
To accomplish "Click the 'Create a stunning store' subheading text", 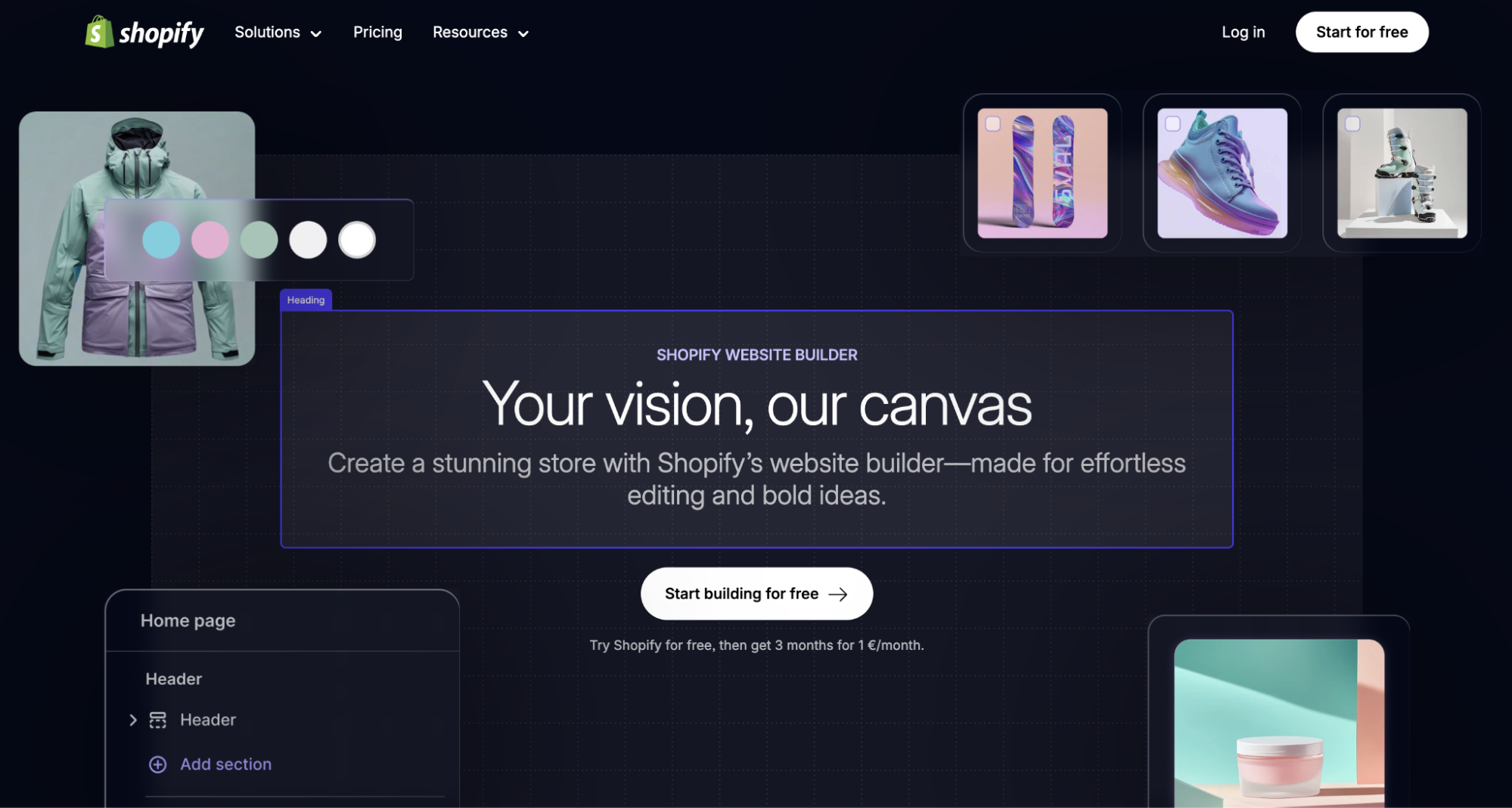I will 756,479.
